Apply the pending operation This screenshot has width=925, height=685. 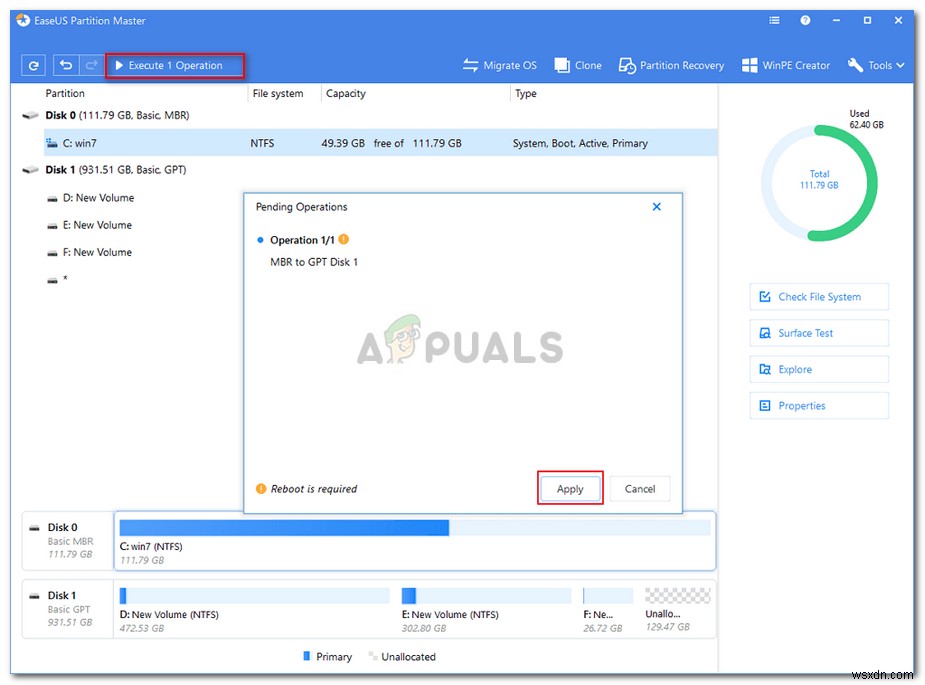point(570,489)
